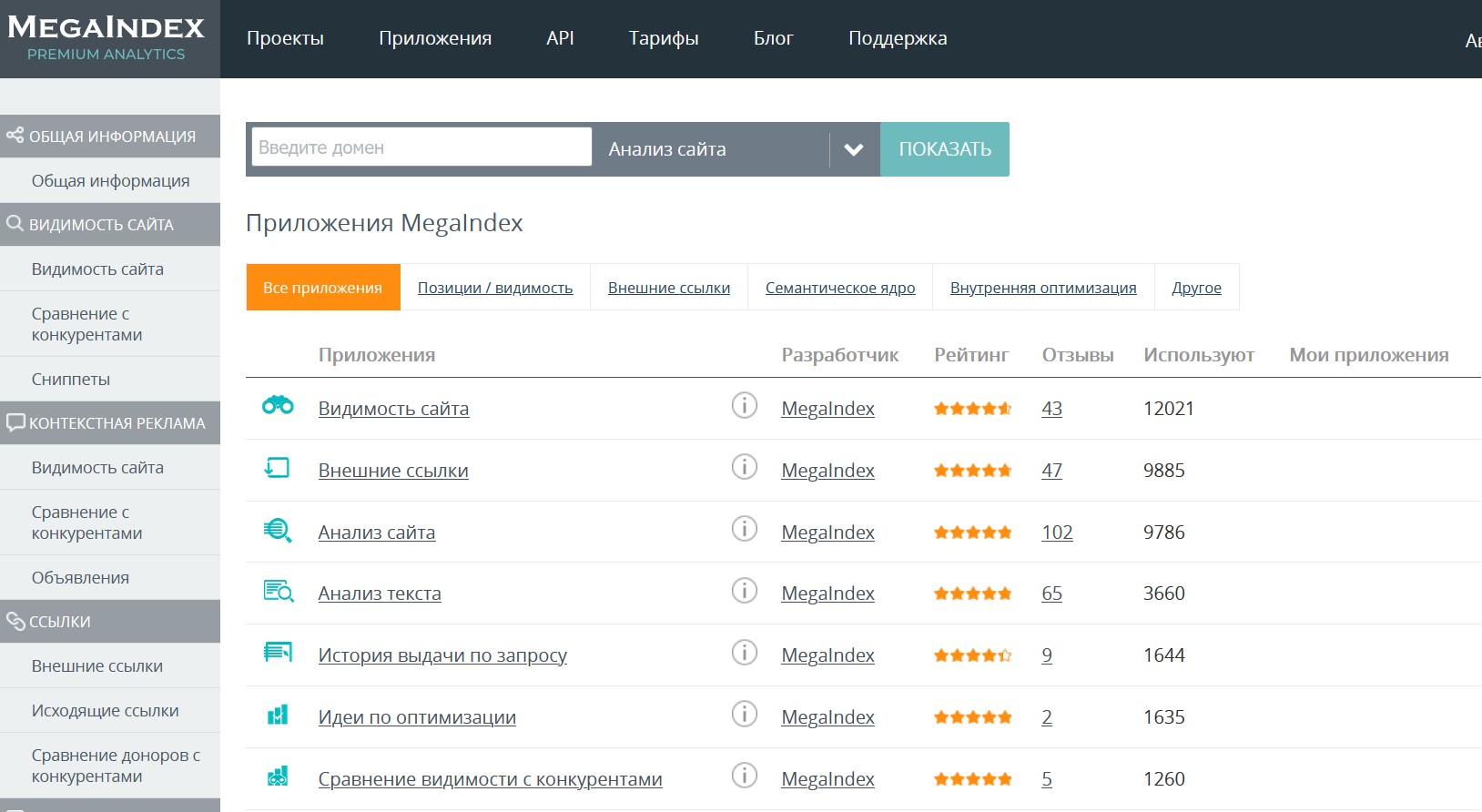
Task: Select the Семантическое ядро tab
Action: point(839,288)
